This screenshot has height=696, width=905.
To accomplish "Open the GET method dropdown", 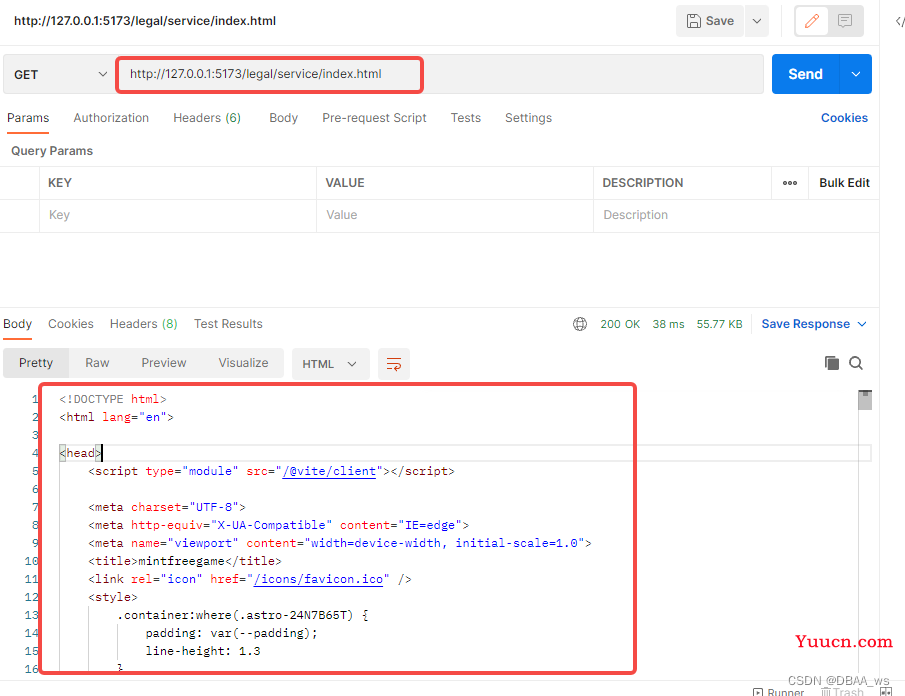I will [59, 74].
